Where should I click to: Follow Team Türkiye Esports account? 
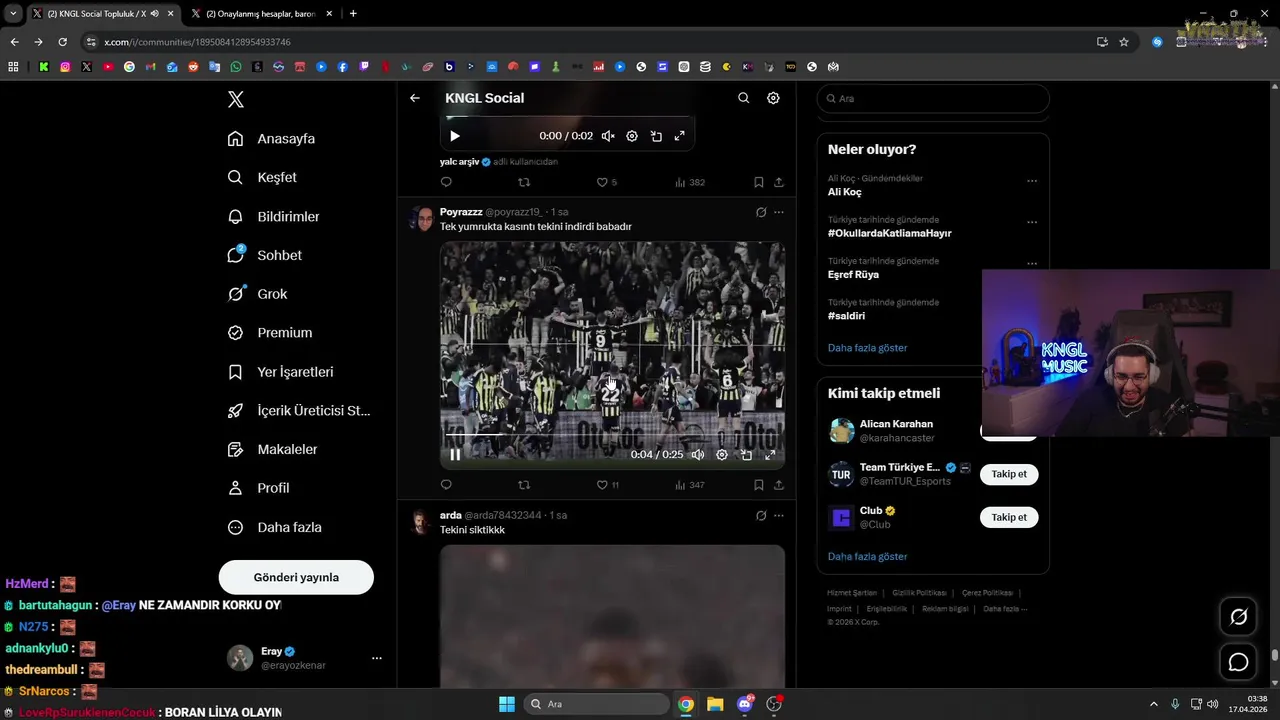click(x=1009, y=474)
